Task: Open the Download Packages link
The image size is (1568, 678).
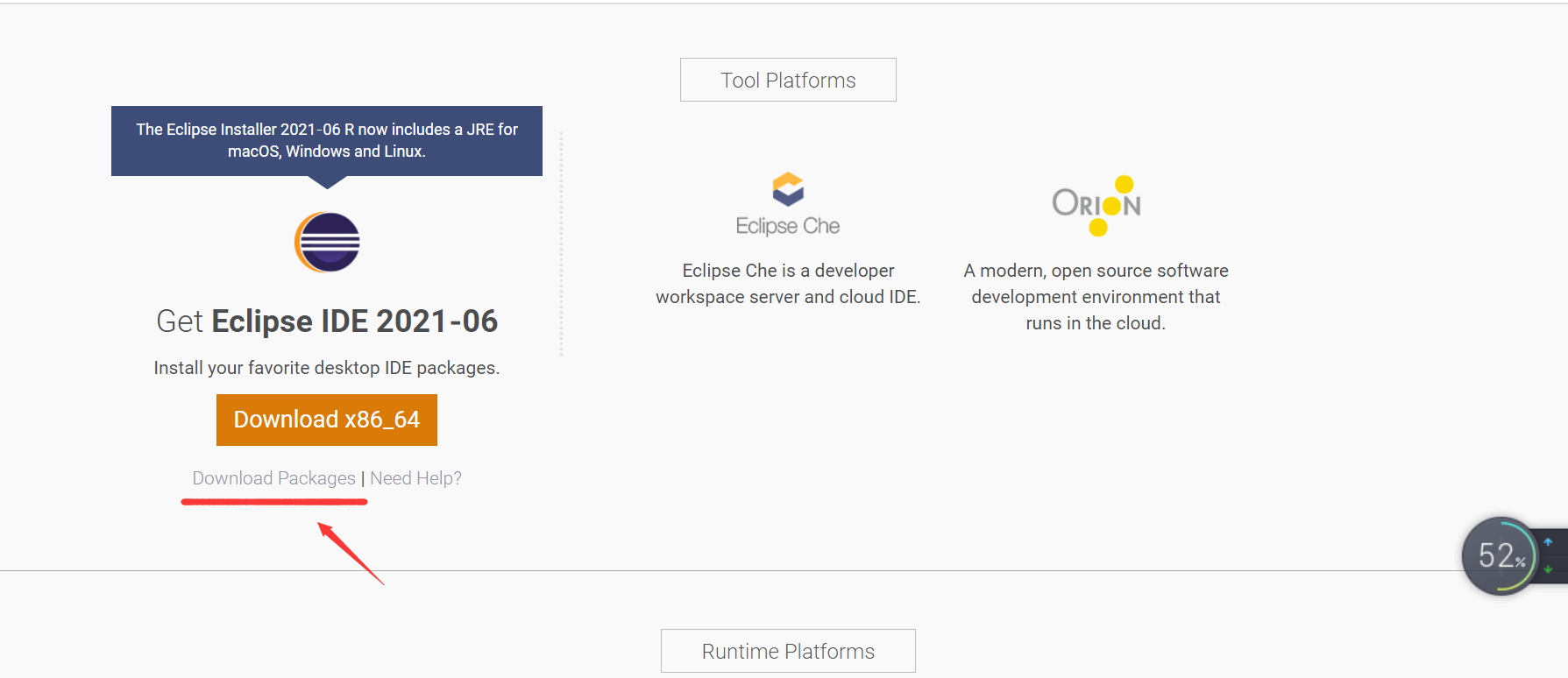Action: pos(273,478)
